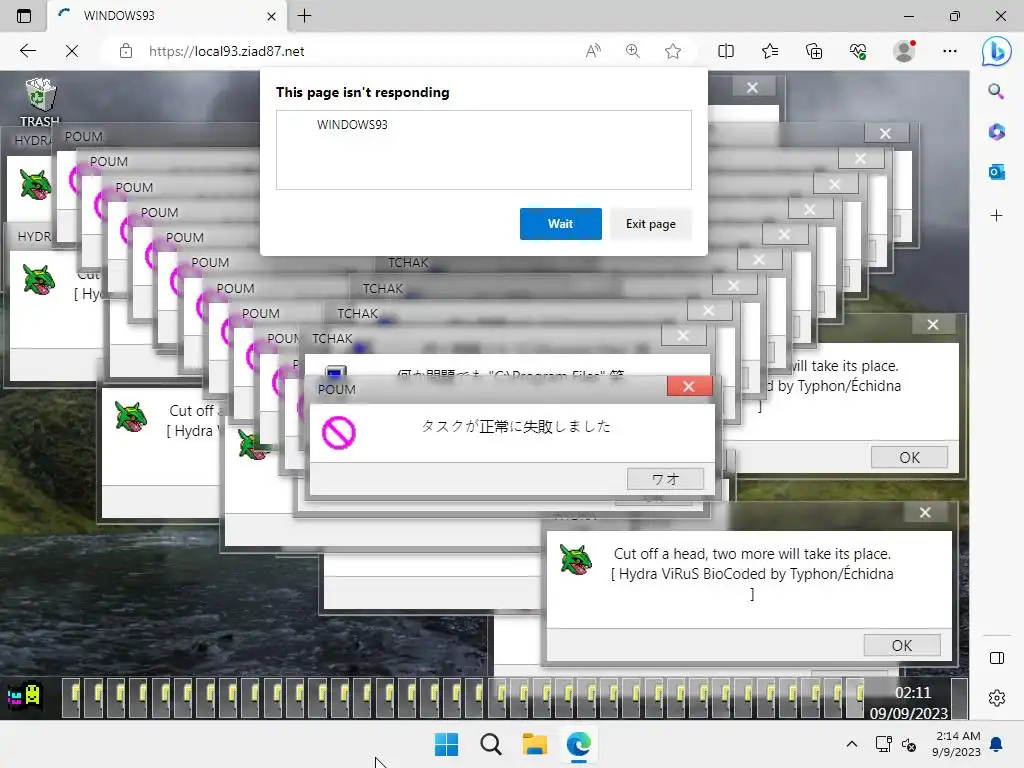Image resolution: width=1024 pixels, height=768 pixels.
Task: Open the Favorites list icon
Action: 770,51
